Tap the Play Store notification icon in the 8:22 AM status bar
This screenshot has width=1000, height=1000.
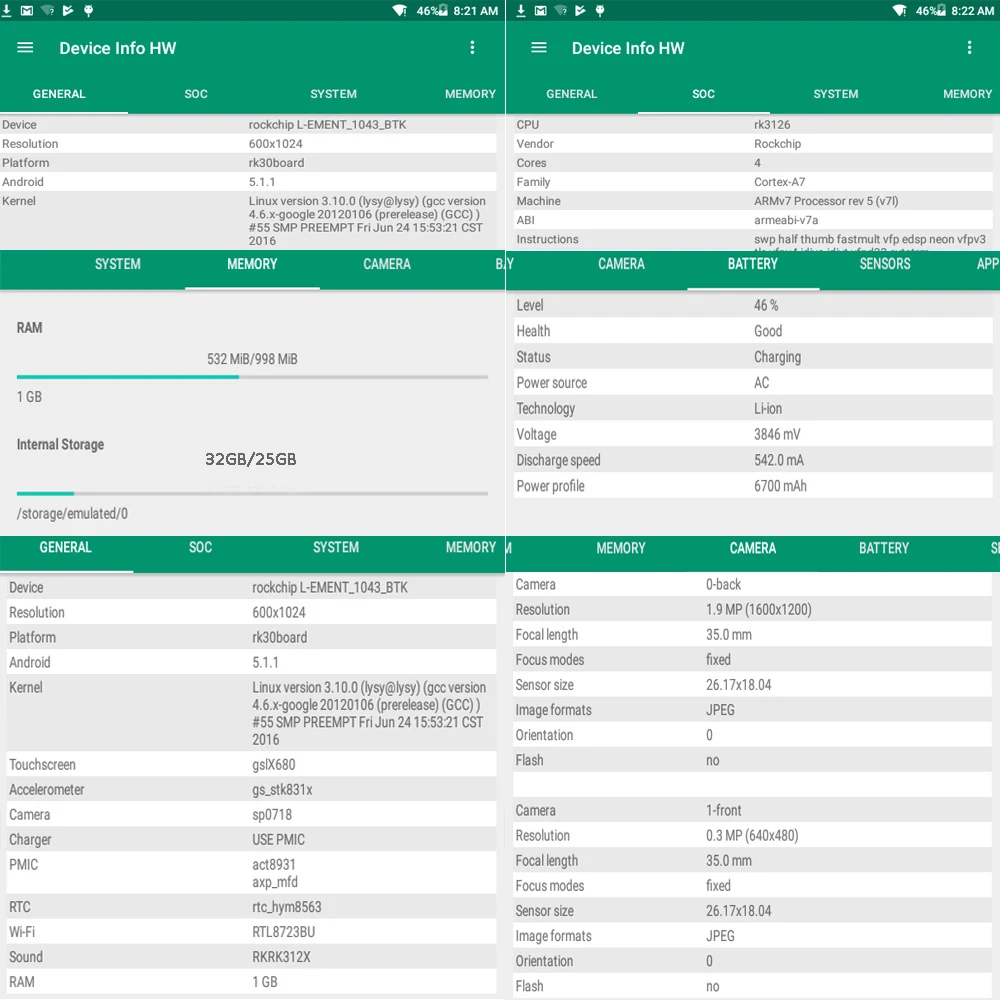tap(580, 10)
